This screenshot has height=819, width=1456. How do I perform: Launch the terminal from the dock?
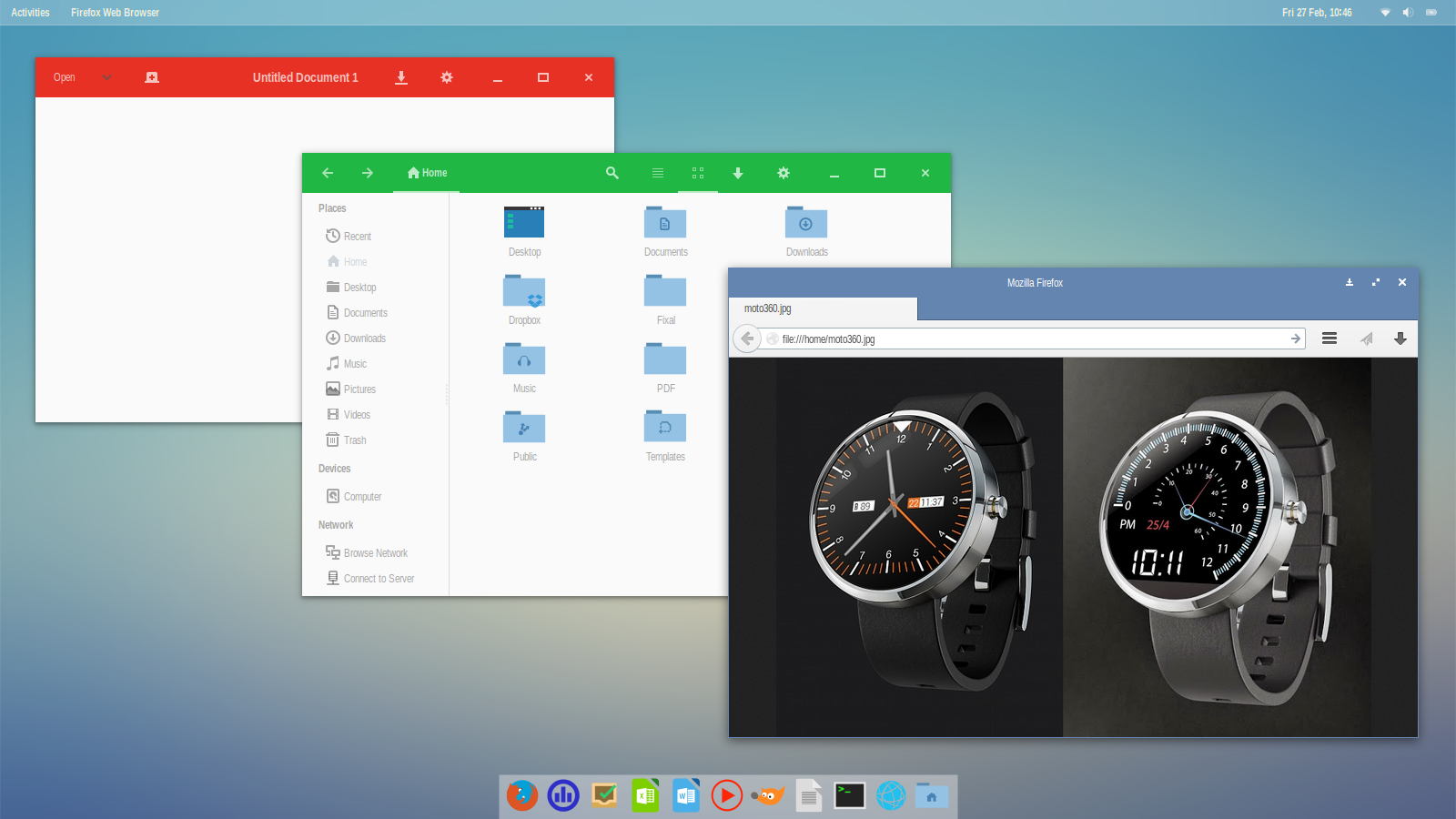tap(850, 795)
